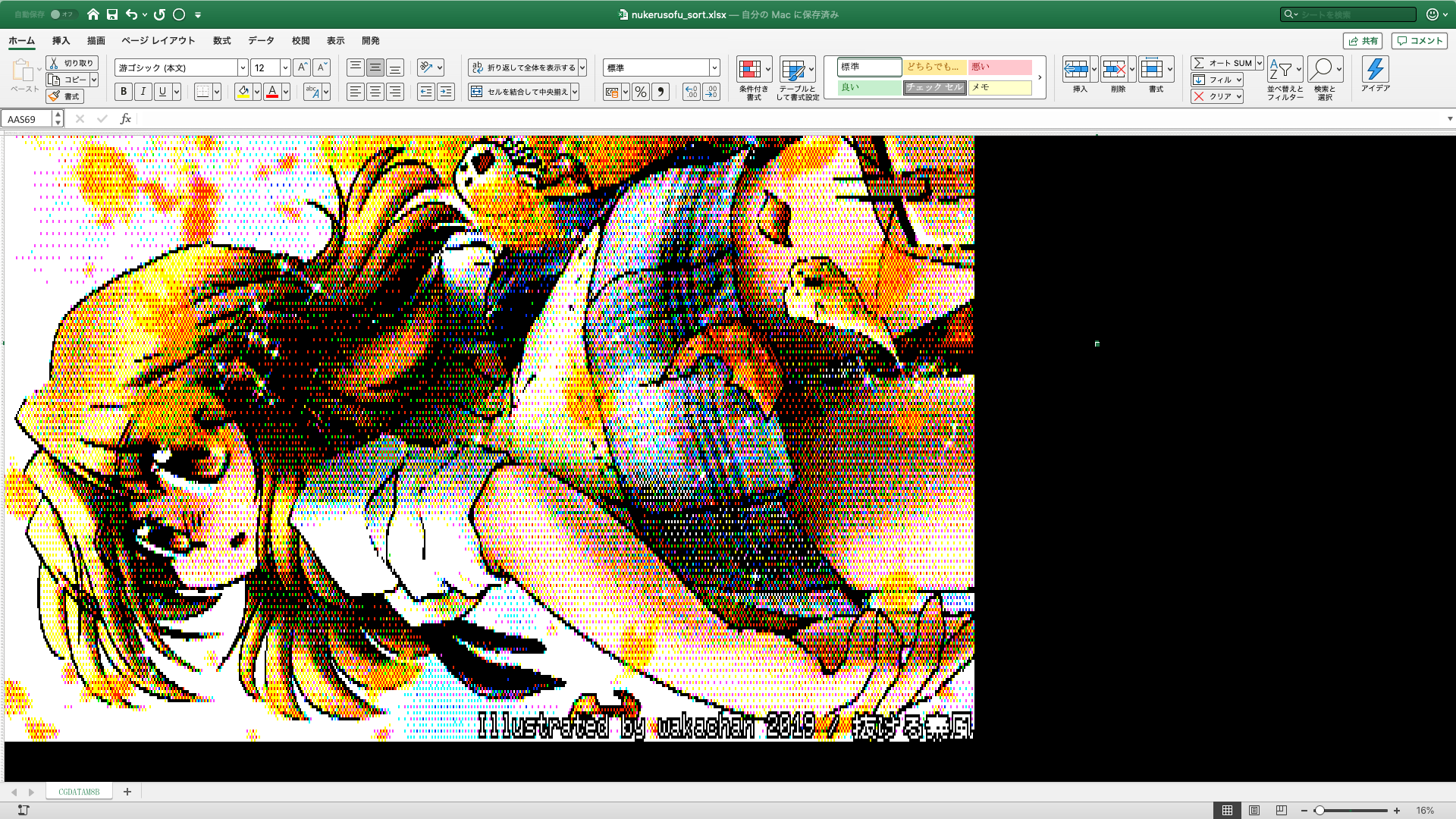Viewport: 1456px width, 819px height.
Task: Increase the indent
Action: click(446, 92)
